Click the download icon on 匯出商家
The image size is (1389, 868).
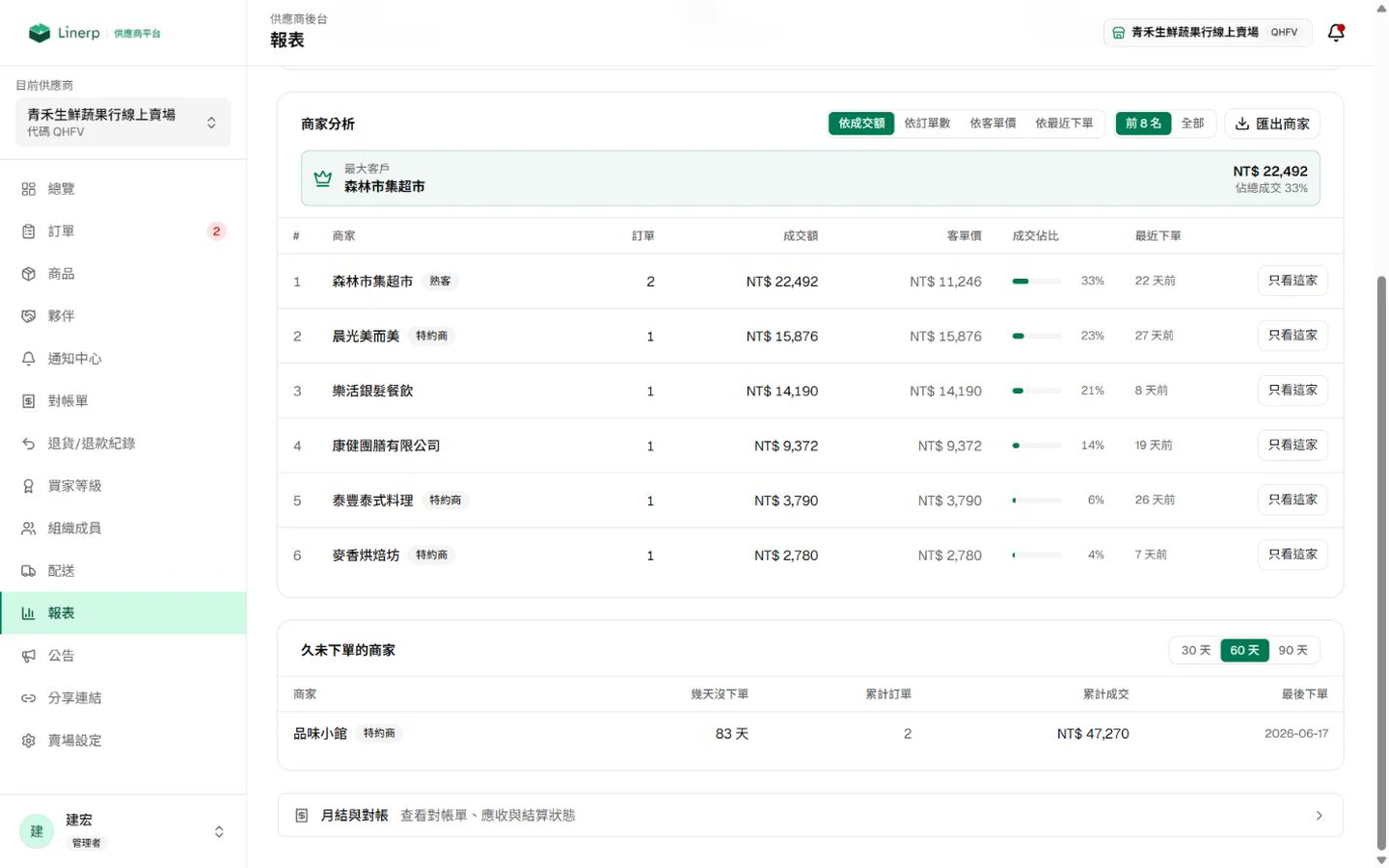[1242, 123]
